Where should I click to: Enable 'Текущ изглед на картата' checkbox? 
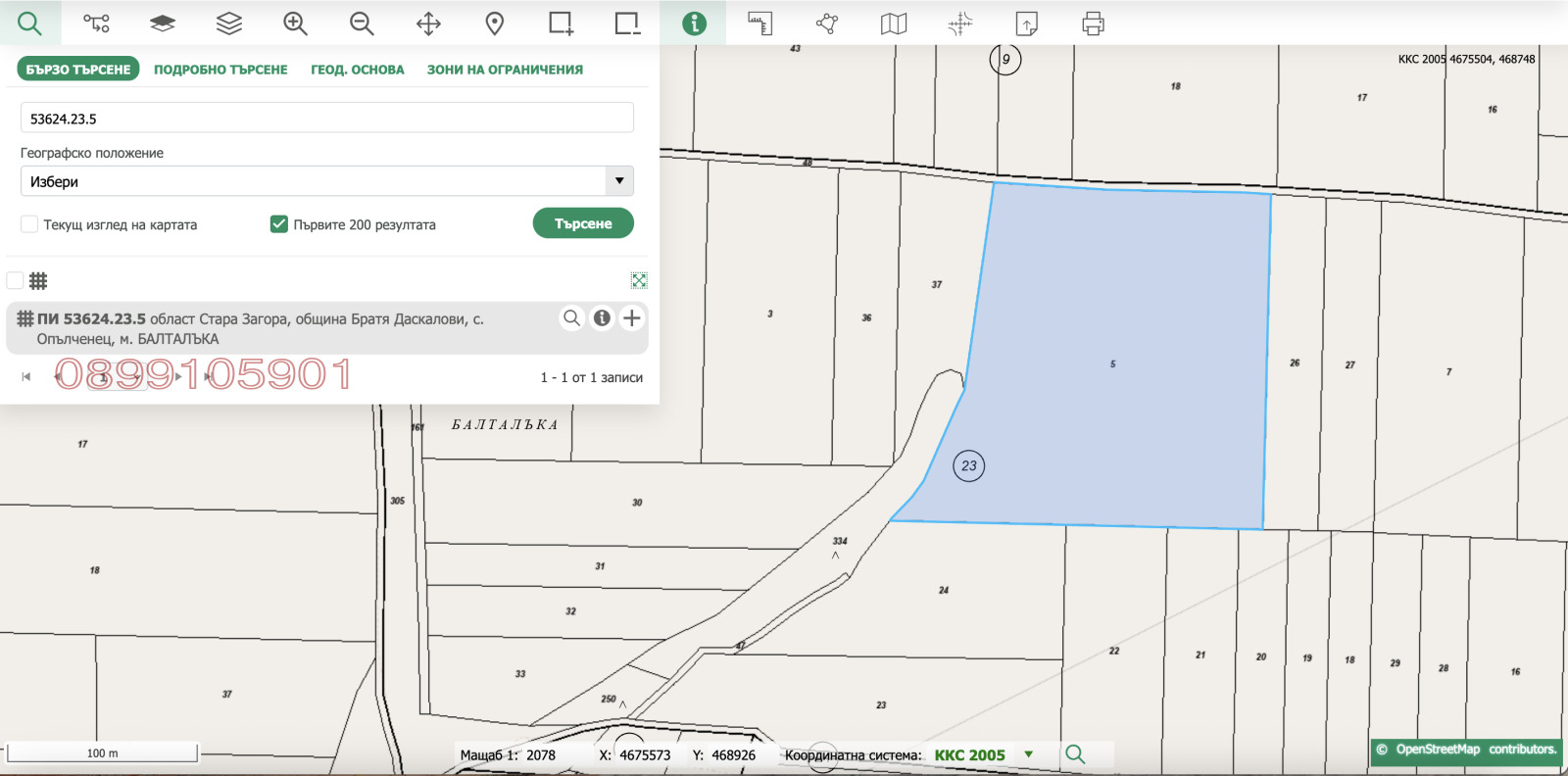[x=29, y=224]
